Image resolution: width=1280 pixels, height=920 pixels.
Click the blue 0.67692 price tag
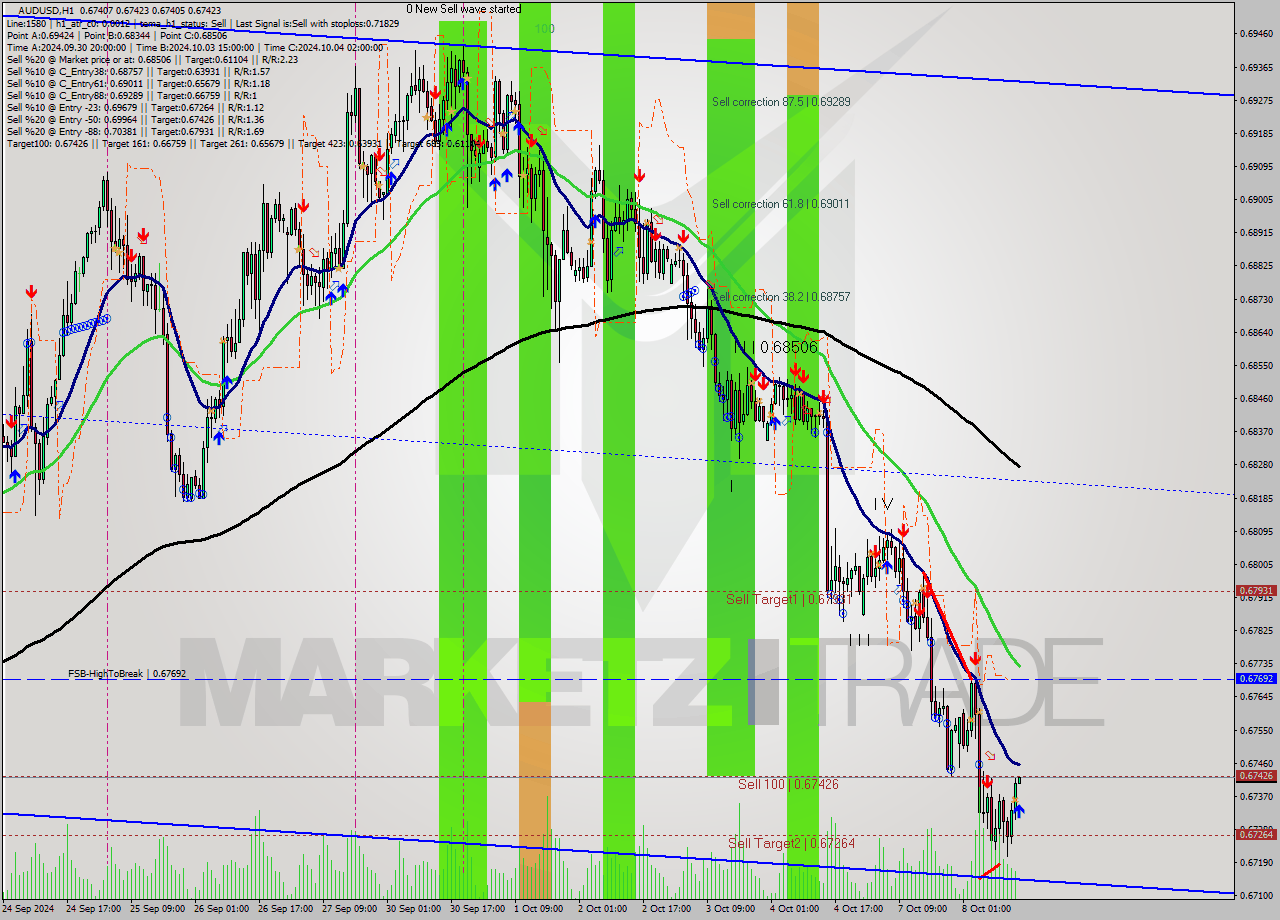1256,678
